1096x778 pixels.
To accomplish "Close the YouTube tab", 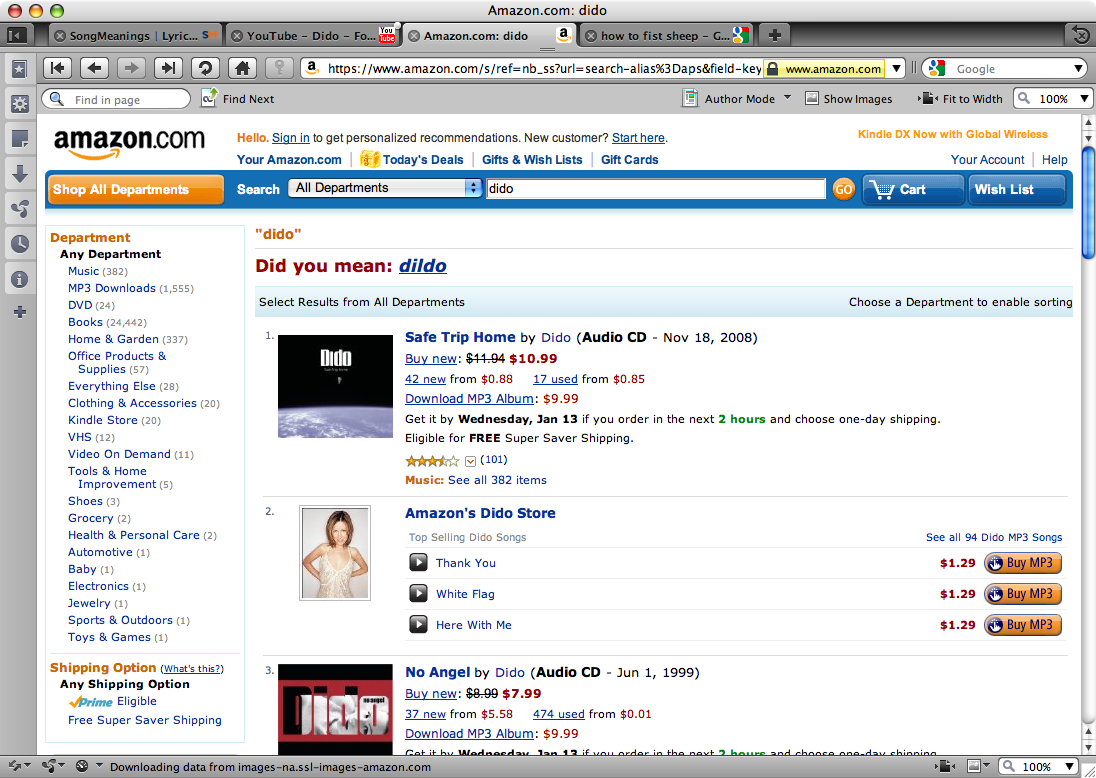I will (237, 36).
